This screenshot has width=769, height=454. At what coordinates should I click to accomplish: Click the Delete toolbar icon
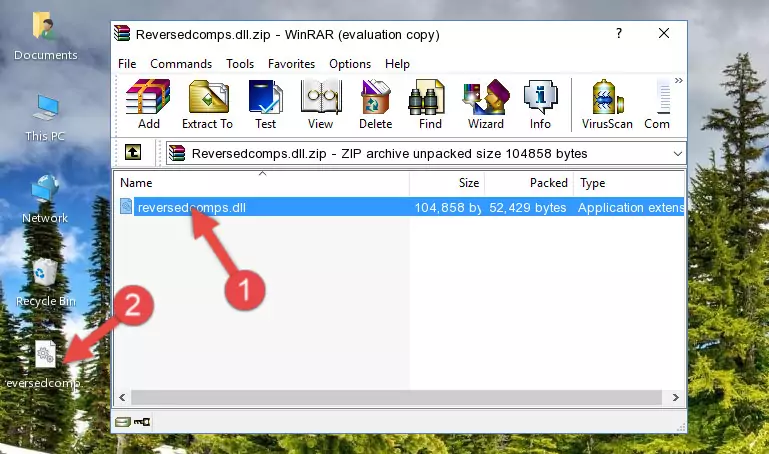(x=376, y=104)
